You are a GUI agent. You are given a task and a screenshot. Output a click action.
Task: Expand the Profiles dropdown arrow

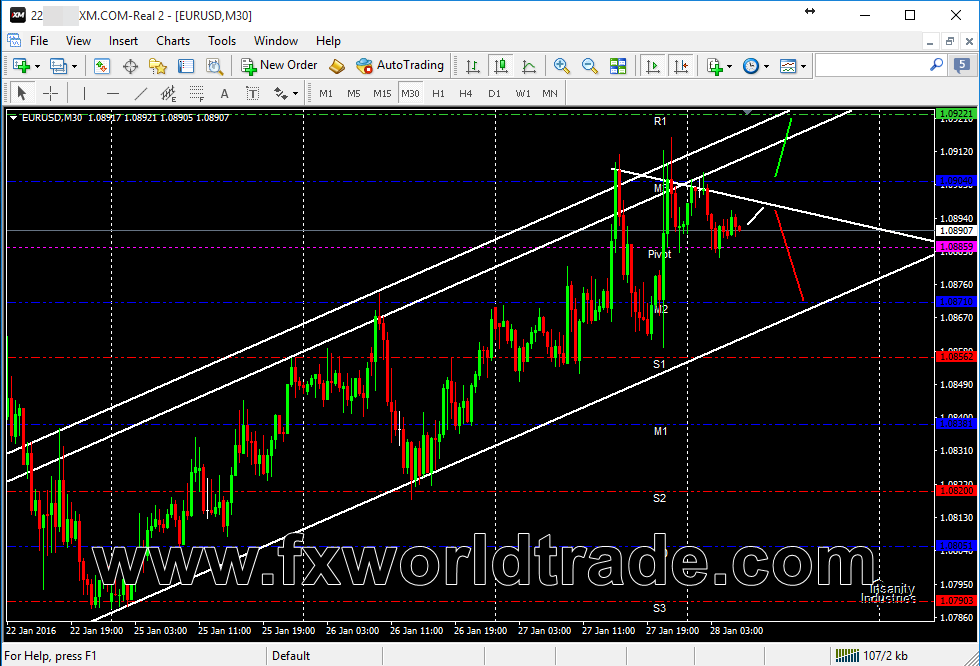[74, 66]
